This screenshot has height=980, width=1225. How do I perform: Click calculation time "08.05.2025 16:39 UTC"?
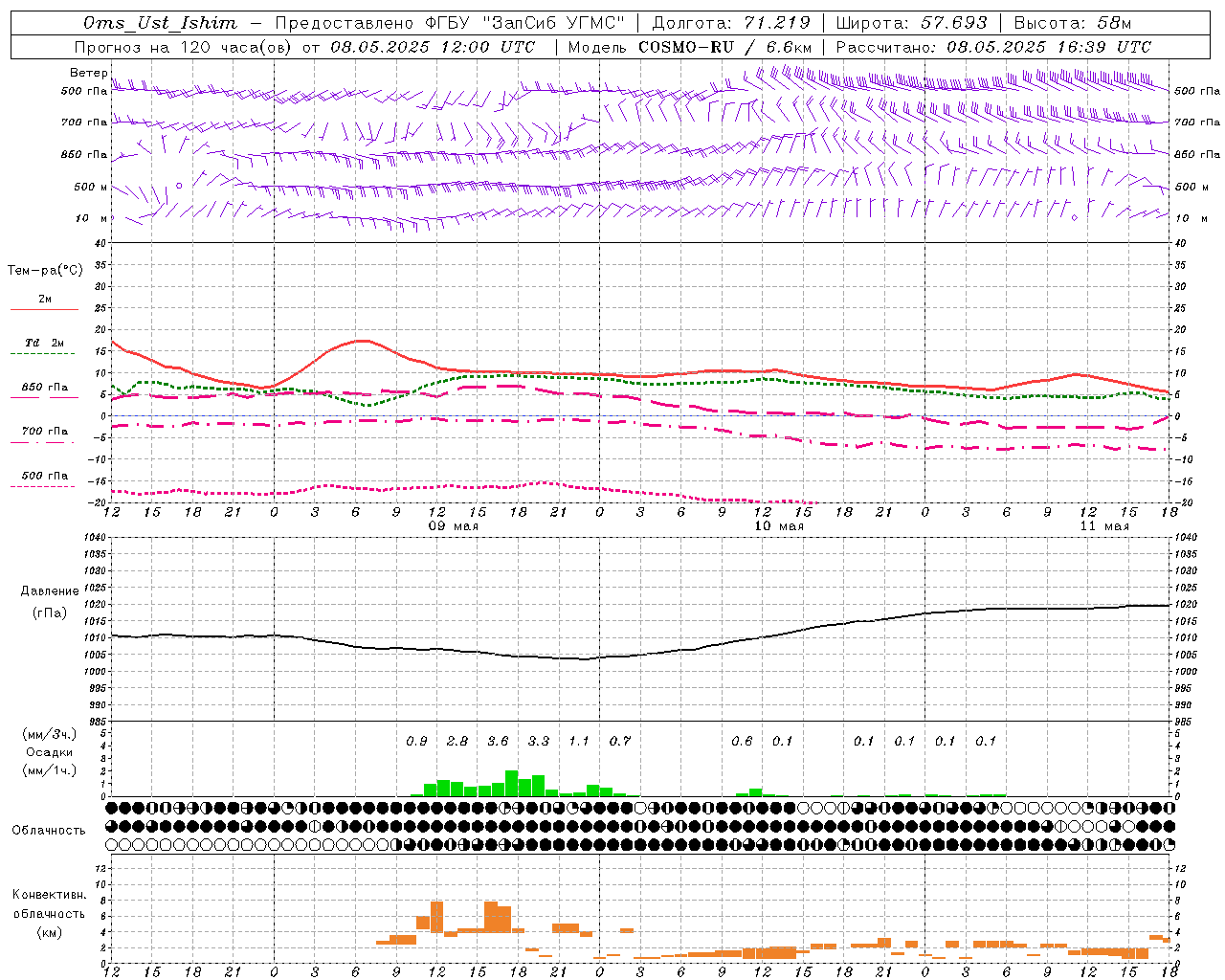[x=1049, y=47]
